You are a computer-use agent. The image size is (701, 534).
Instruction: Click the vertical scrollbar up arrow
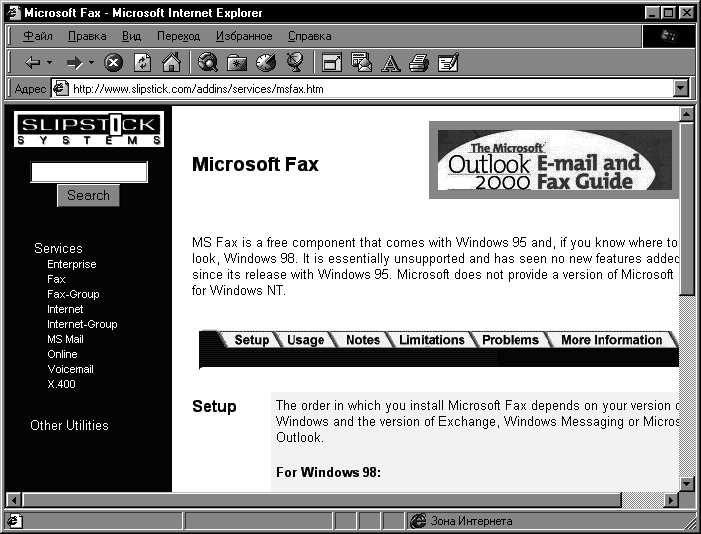[686, 114]
